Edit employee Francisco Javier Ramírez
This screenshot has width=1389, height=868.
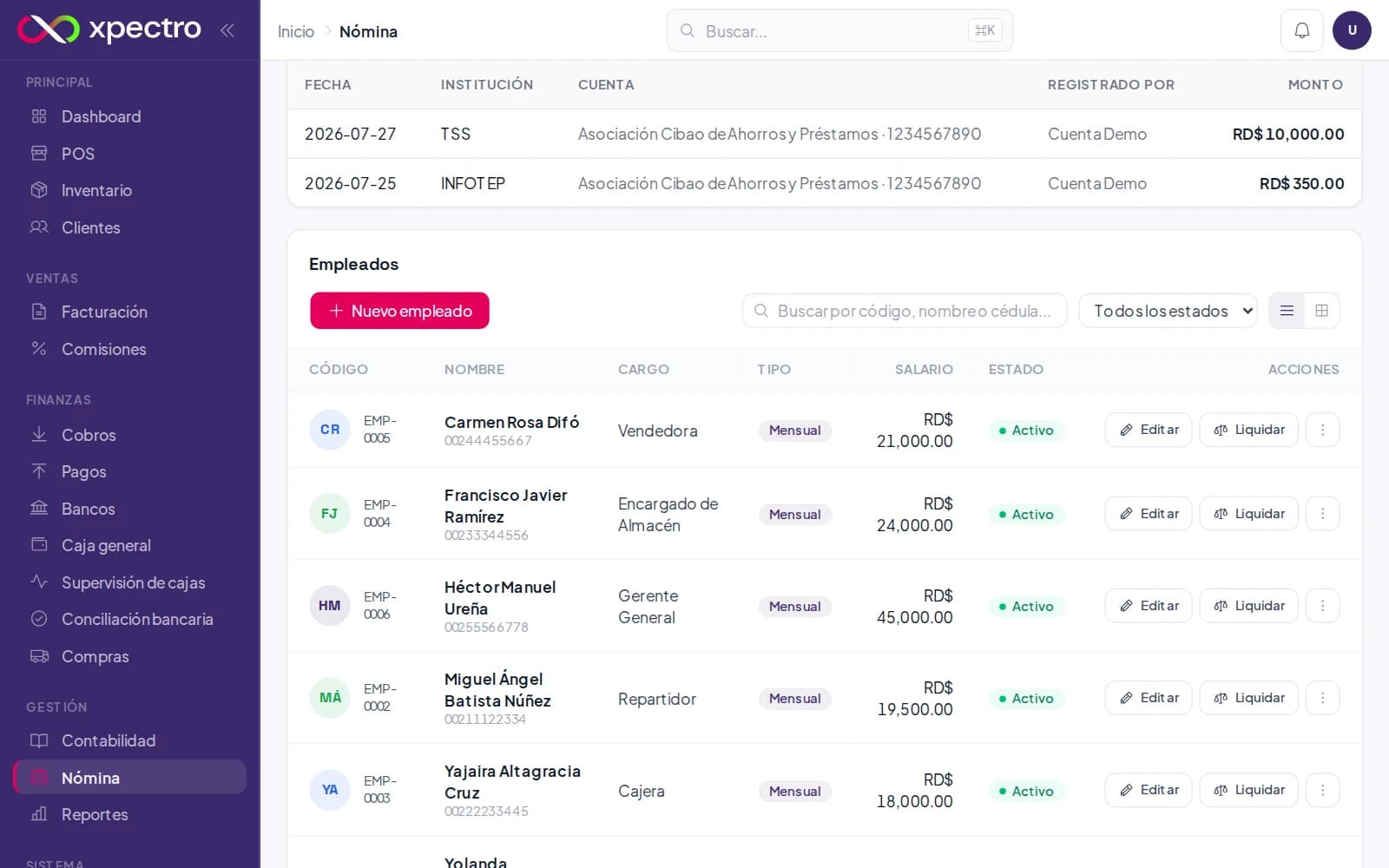1148,514
